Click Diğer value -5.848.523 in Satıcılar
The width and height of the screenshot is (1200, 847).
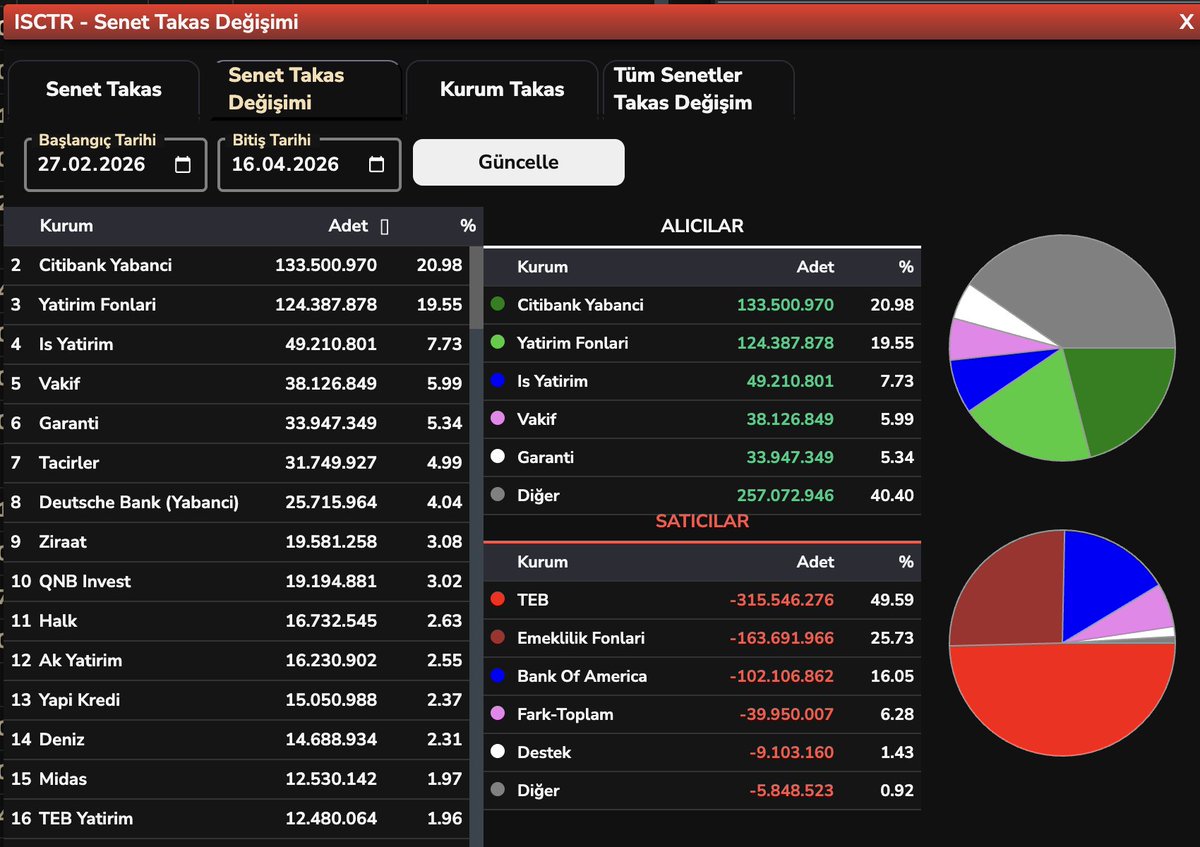coord(791,790)
